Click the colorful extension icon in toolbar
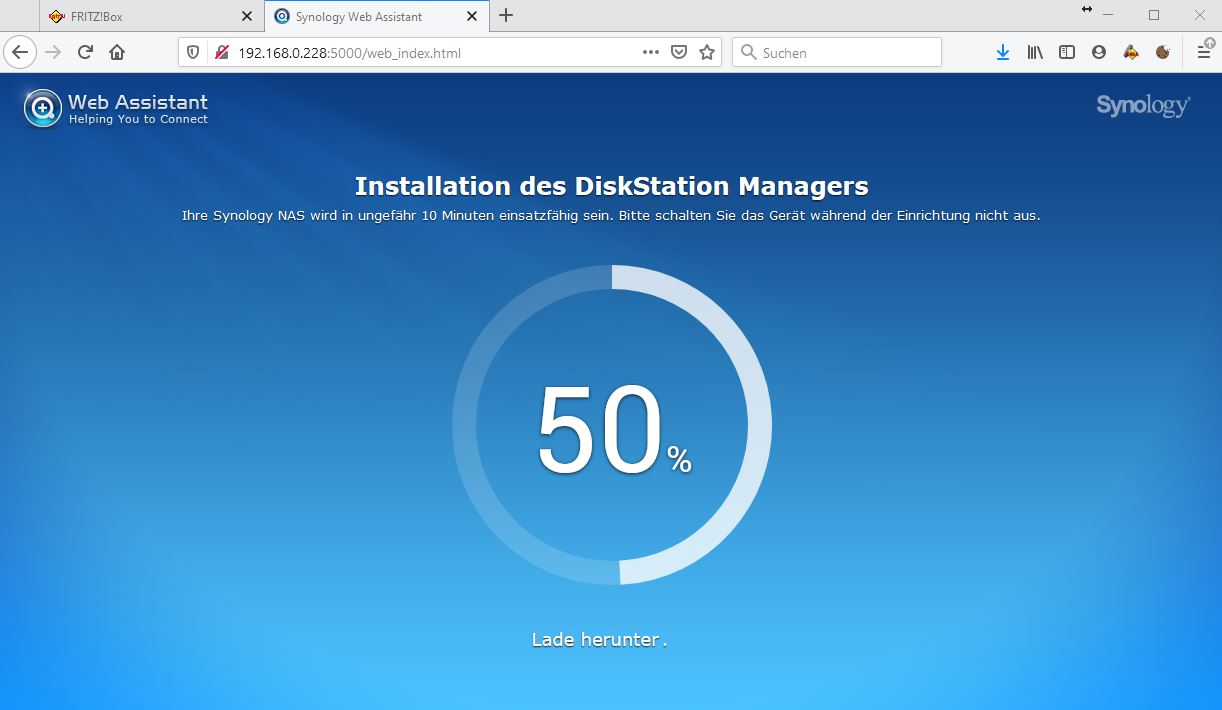The width and height of the screenshot is (1222, 710). [x=1131, y=52]
